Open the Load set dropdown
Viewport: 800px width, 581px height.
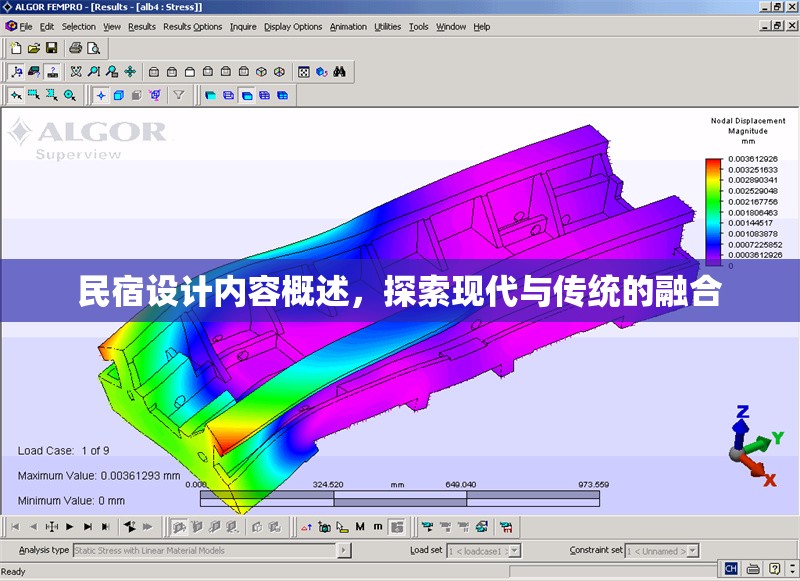pyautogui.click(x=514, y=551)
